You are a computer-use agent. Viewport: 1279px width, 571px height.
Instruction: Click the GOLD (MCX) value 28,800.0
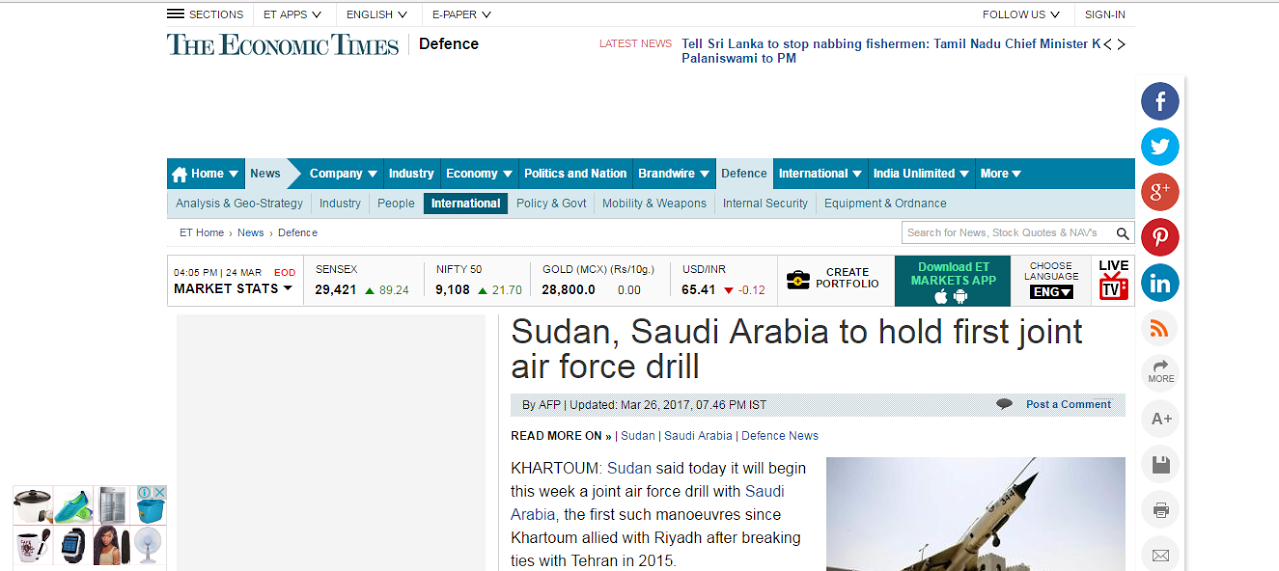pyautogui.click(x=569, y=290)
